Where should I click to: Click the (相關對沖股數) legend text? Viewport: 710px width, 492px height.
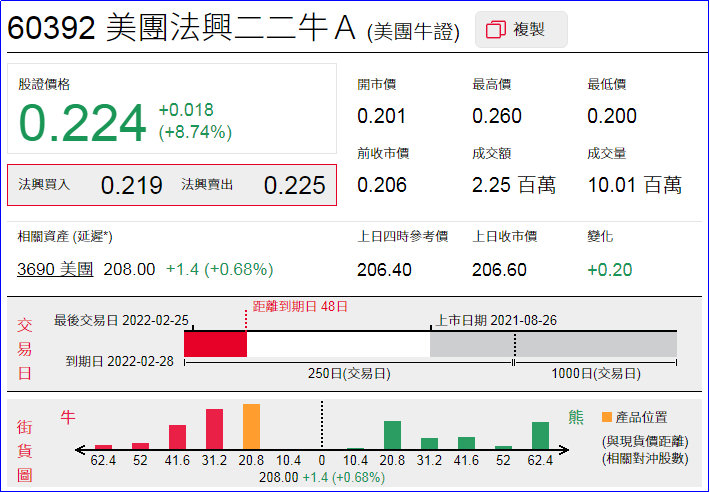tap(645, 459)
